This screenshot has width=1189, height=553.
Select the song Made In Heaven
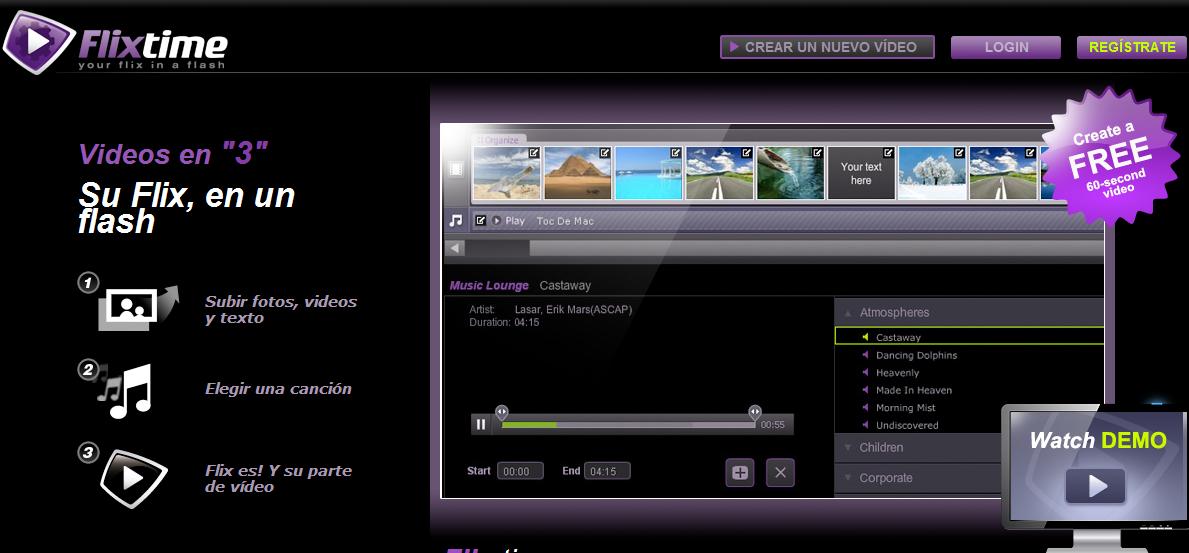click(914, 390)
